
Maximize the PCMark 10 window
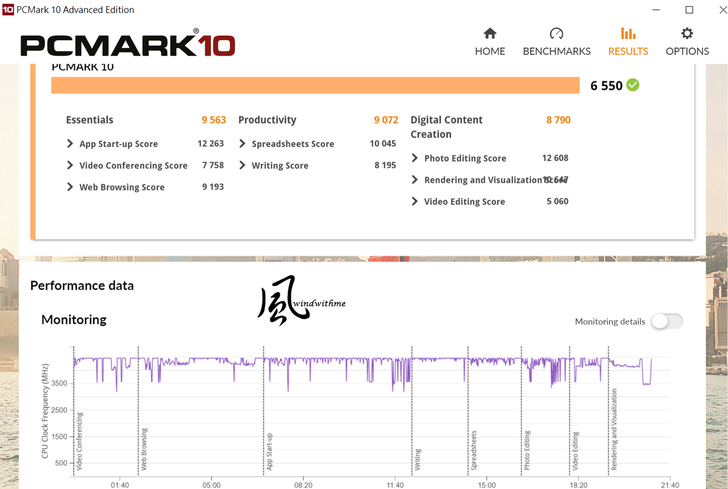pyautogui.click(x=689, y=10)
